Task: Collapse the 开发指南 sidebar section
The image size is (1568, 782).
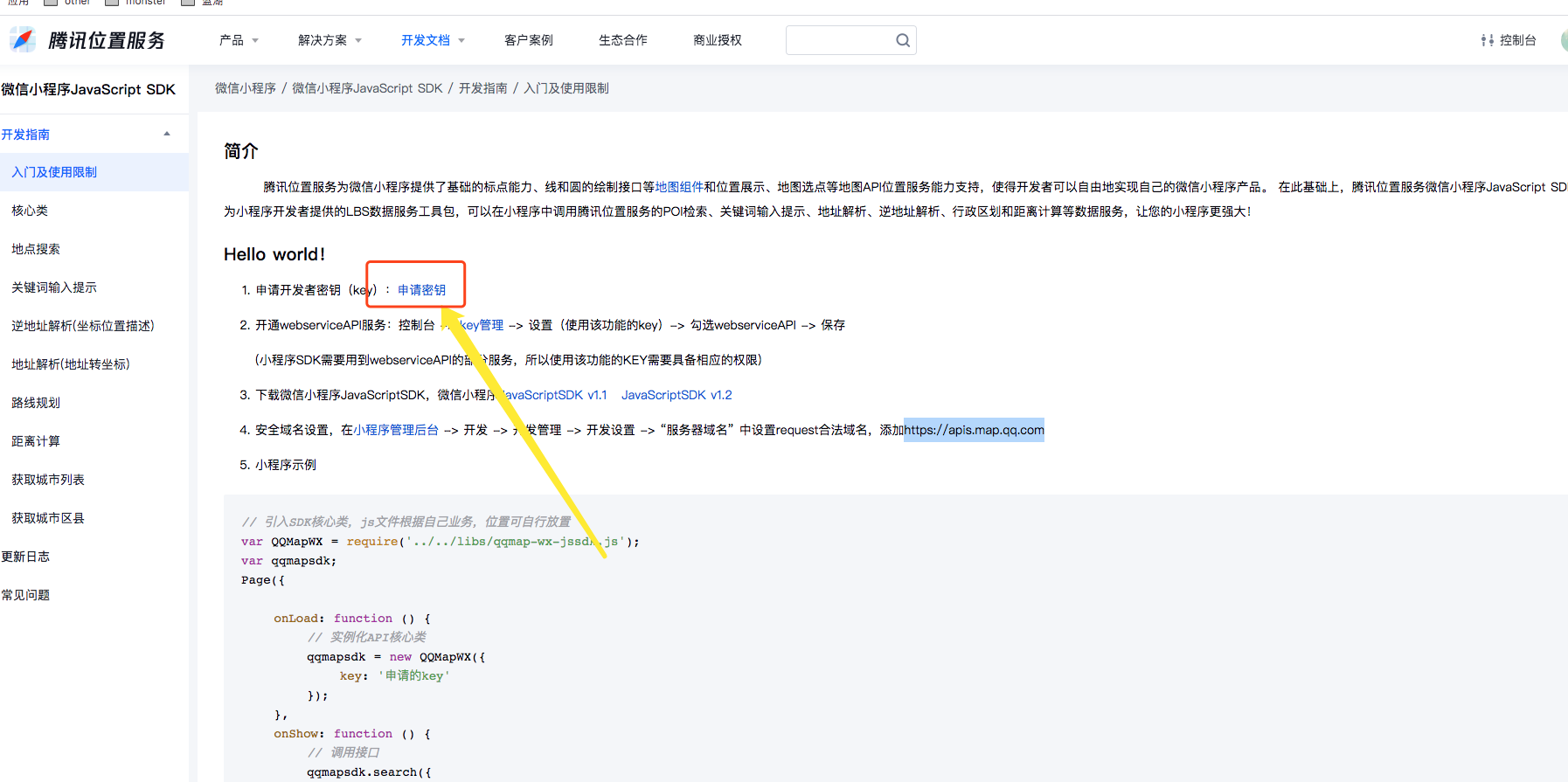Action: (x=167, y=134)
